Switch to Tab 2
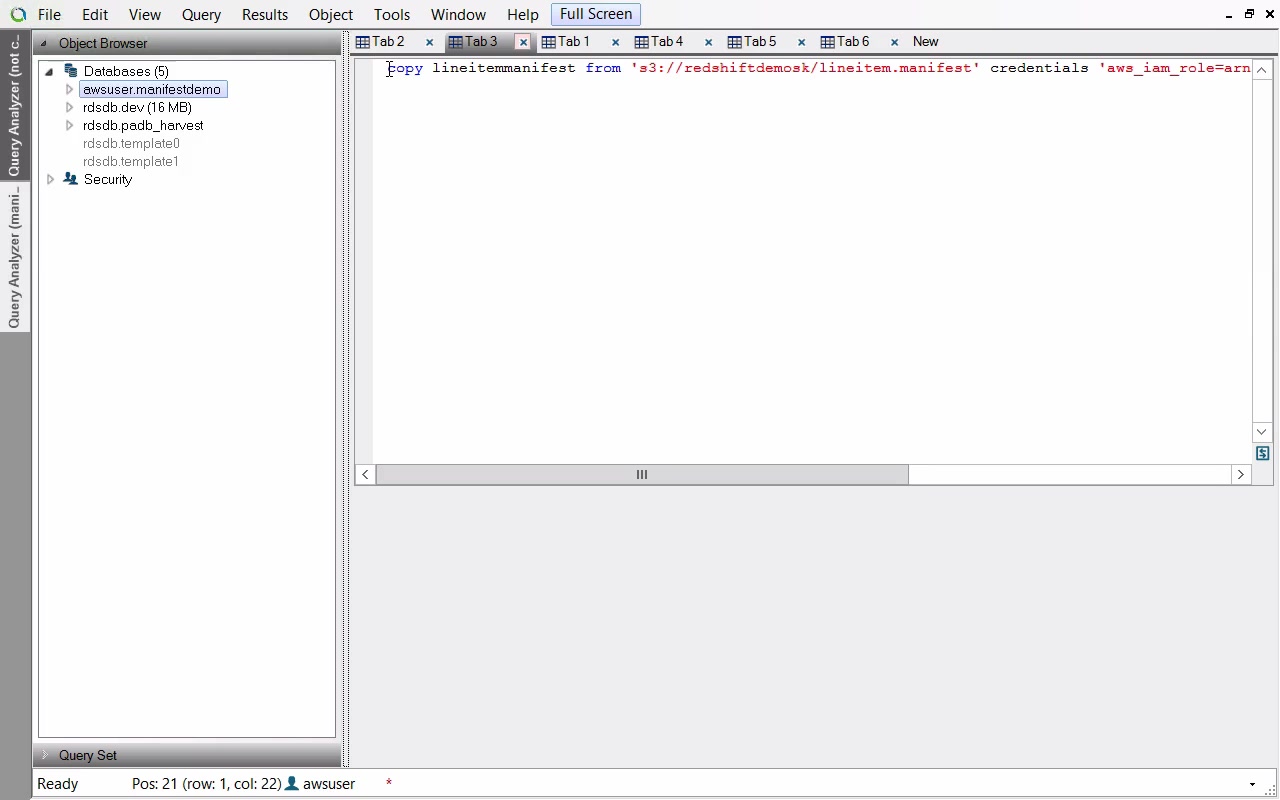 388,42
